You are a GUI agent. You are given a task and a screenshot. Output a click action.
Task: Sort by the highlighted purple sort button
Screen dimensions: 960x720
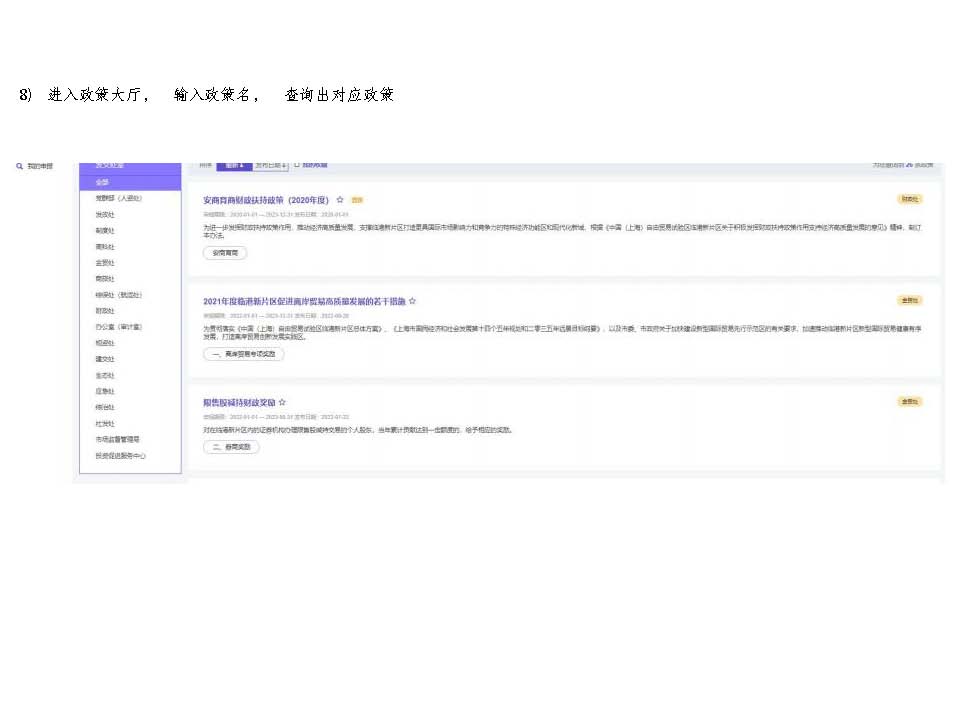[234, 165]
